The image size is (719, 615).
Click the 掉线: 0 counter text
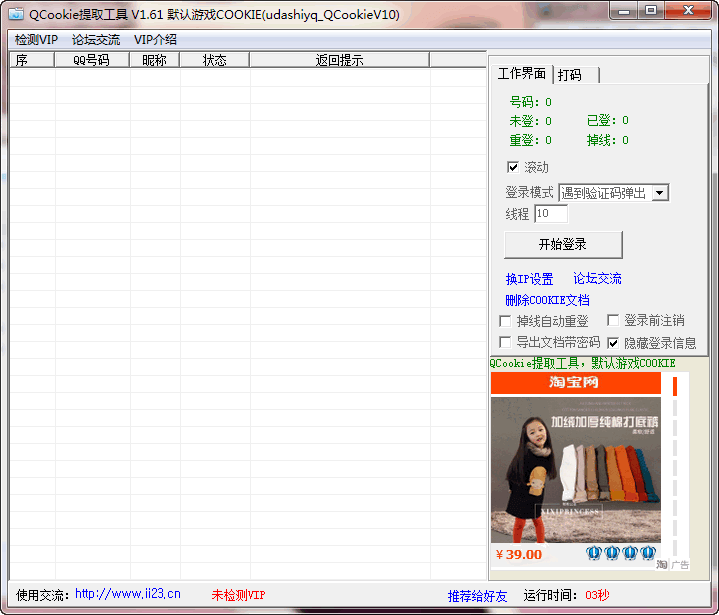pyautogui.click(x=608, y=140)
